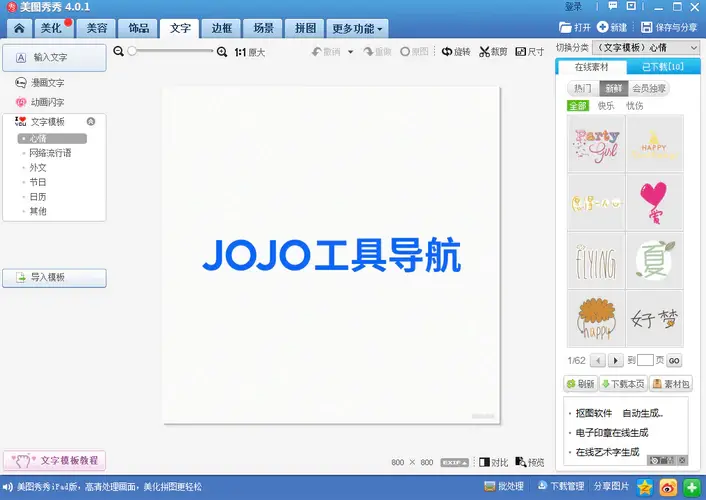This screenshot has height=500, width=706.
Task: Select the 会员独享 filter
Action: coord(649,88)
